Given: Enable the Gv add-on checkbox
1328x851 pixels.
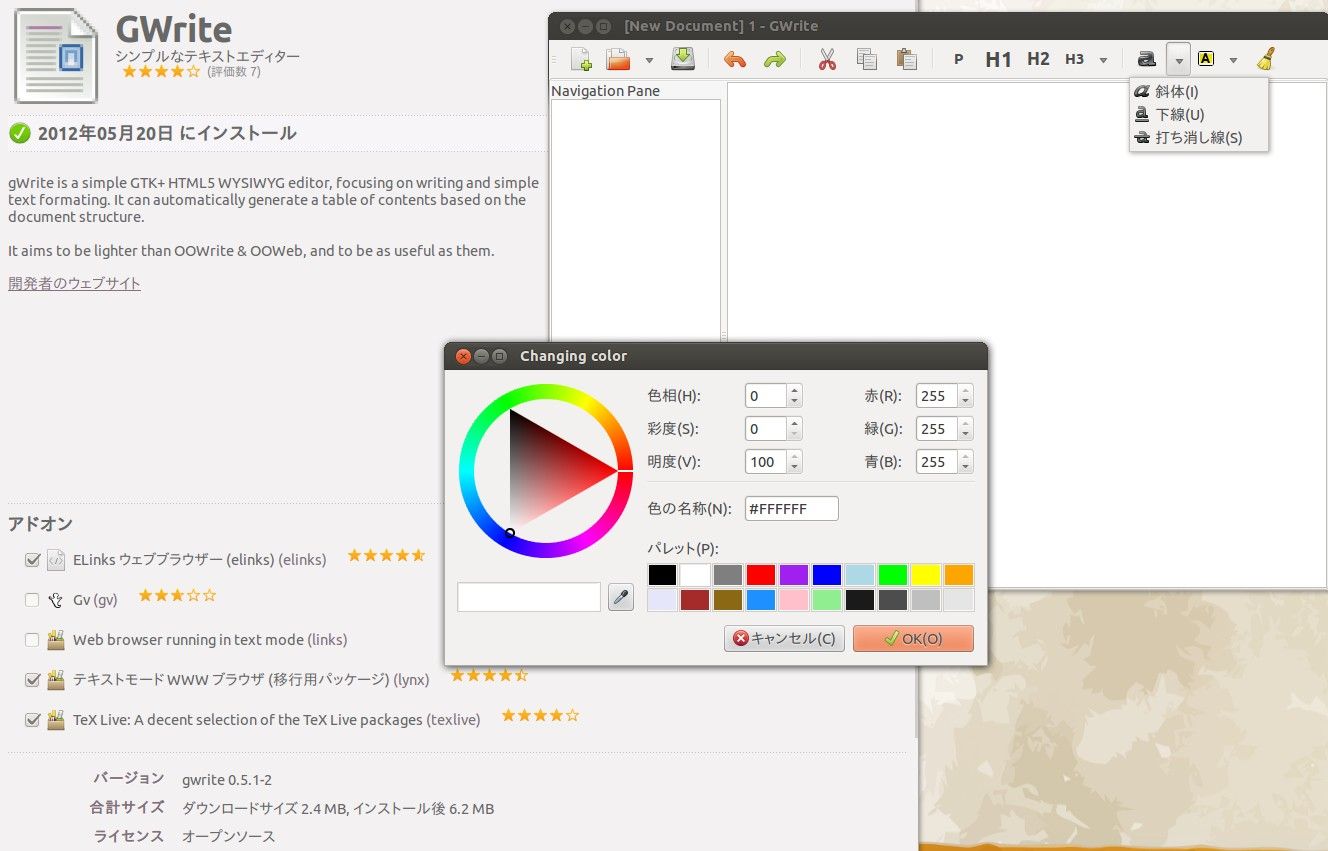Looking at the screenshot, I should tap(32, 600).
